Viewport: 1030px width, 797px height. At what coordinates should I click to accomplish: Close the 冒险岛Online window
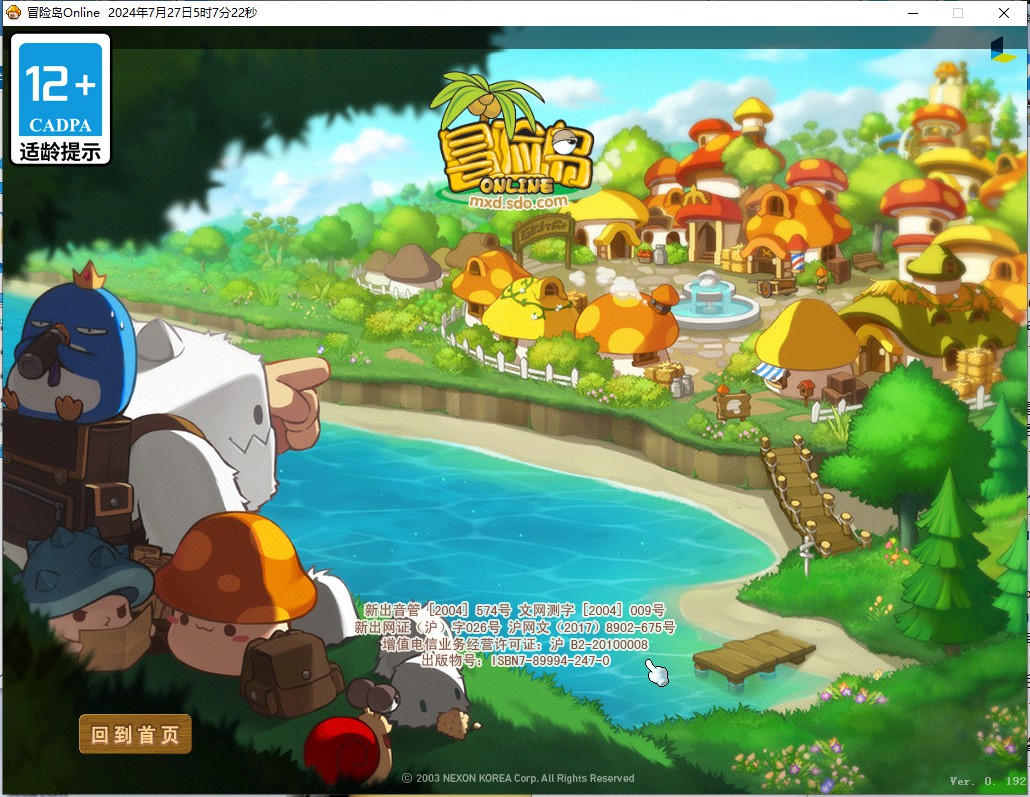[x=1004, y=13]
